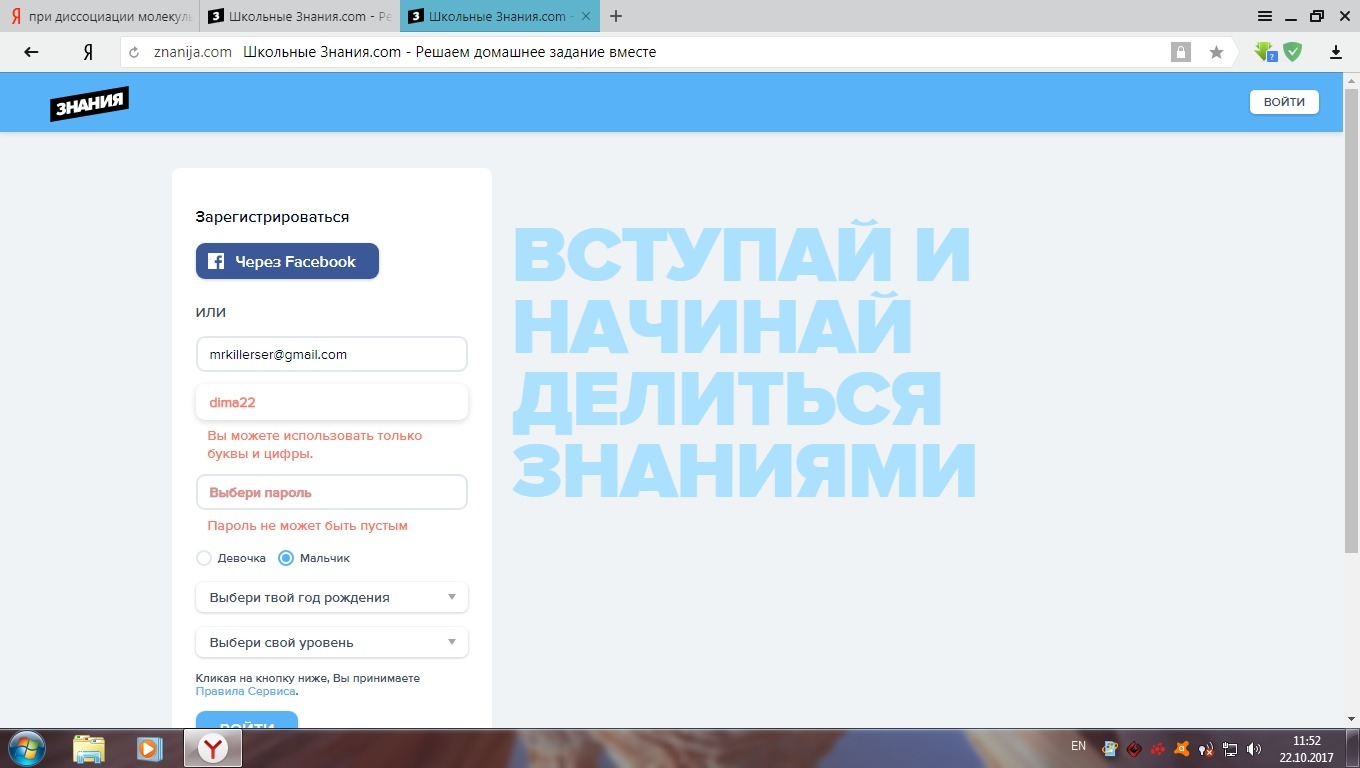The width and height of the screenshot is (1360, 768).
Task: Click the Через Facebook button
Action: tap(287, 261)
